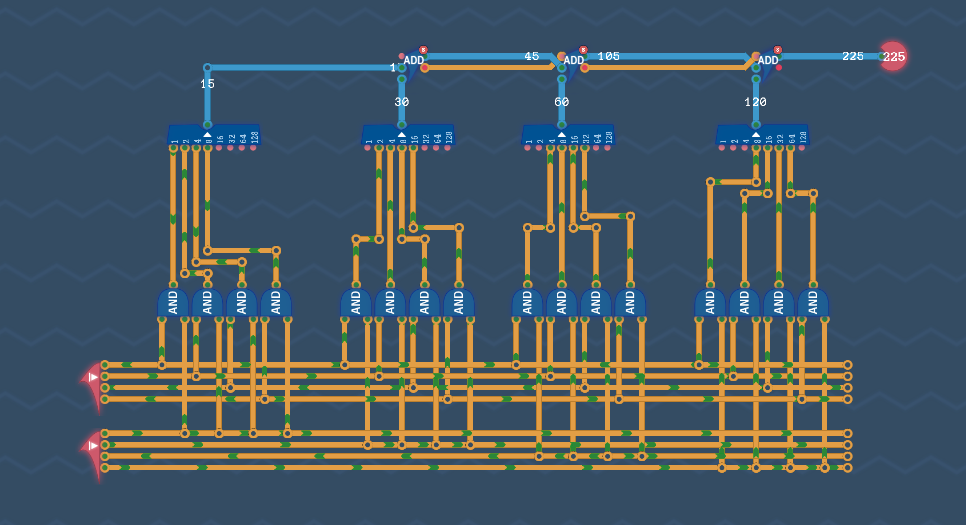
Task: Click first AND gate of third group
Action: tap(527, 303)
